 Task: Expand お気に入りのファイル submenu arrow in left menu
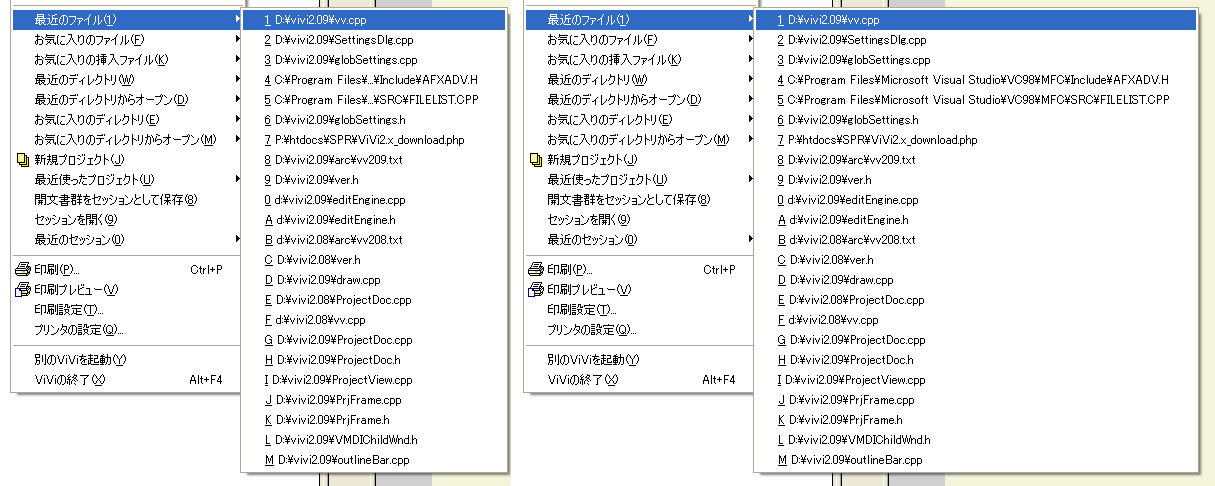point(237,40)
